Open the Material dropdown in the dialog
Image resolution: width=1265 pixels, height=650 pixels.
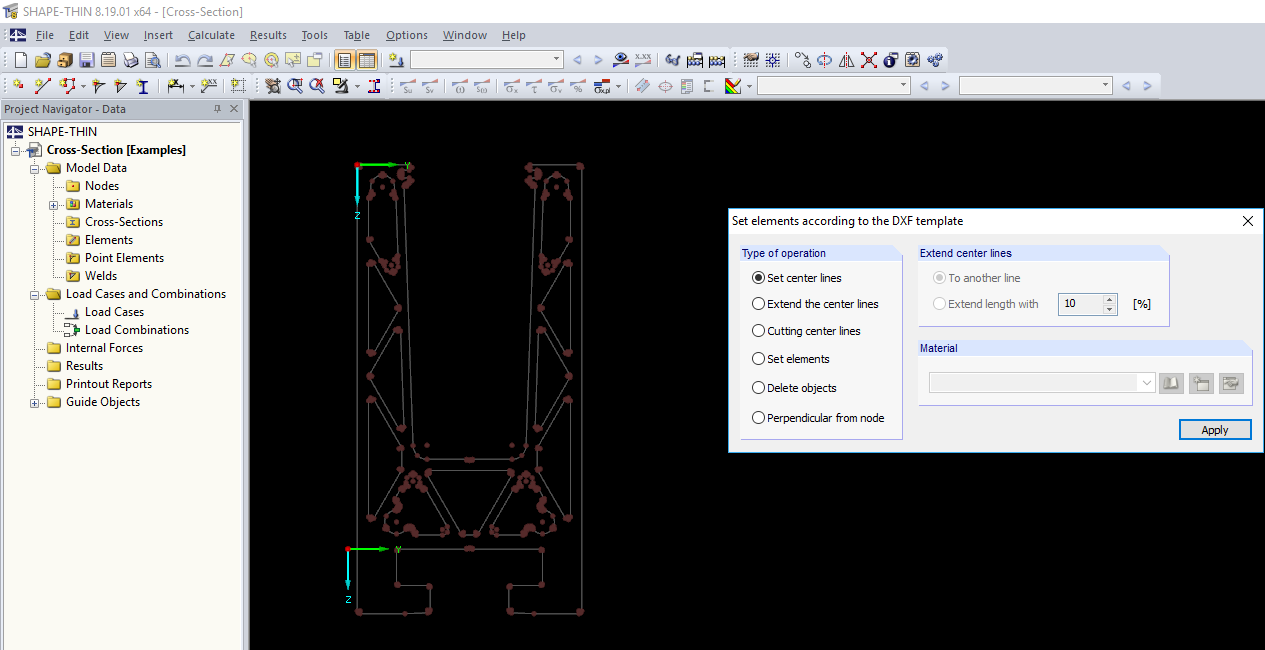coord(1145,382)
